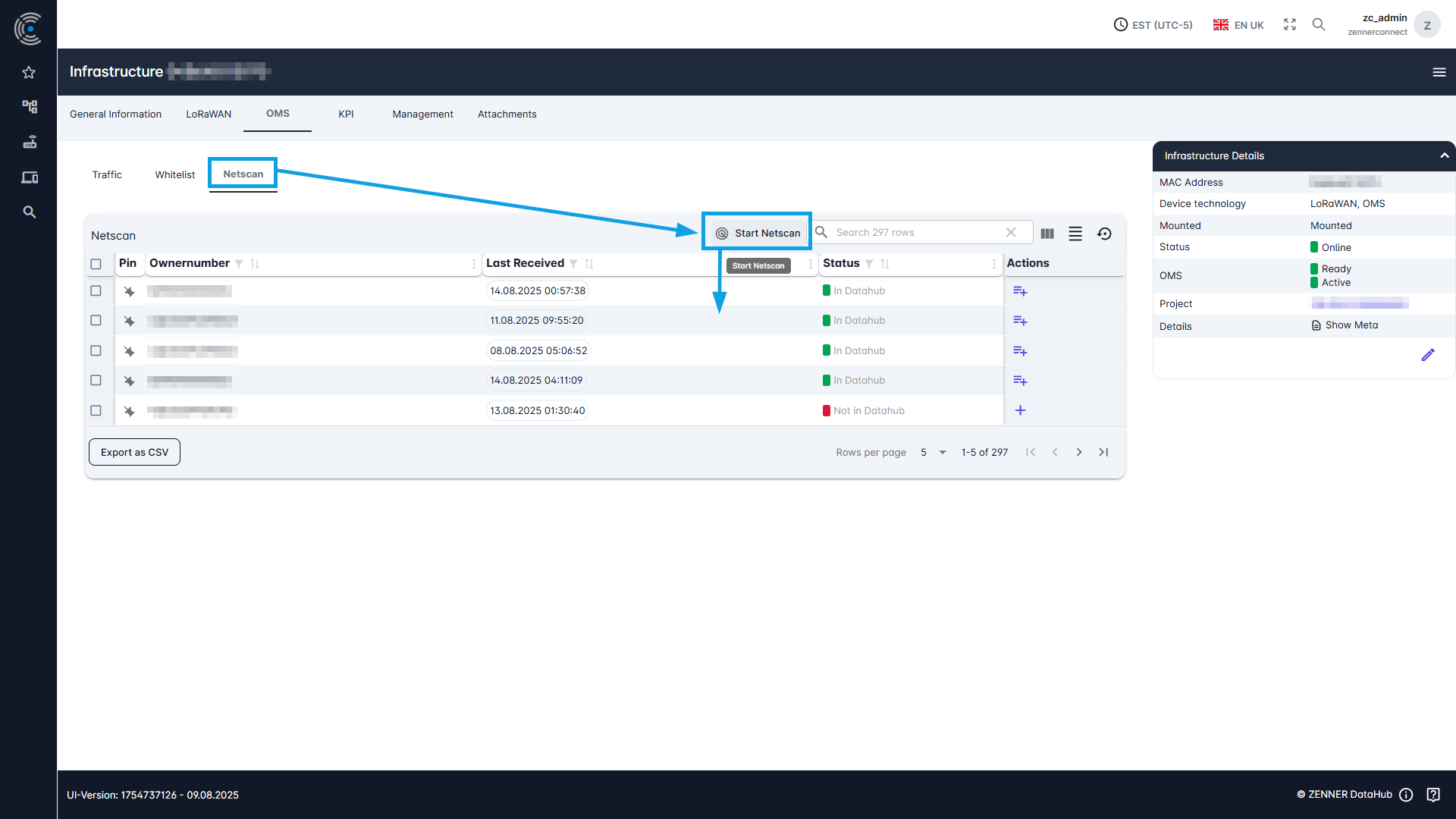This screenshot has width=1456, height=819.
Task: Select the network topology sidebar icon
Action: click(29, 107)
